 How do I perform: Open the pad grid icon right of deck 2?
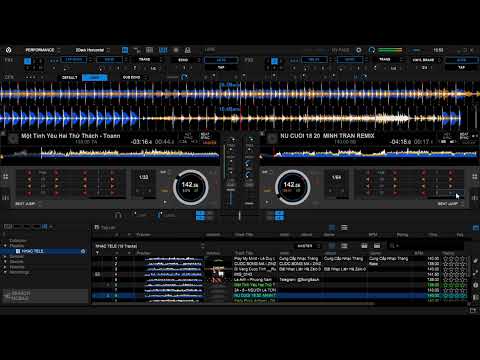coord(475,177)
